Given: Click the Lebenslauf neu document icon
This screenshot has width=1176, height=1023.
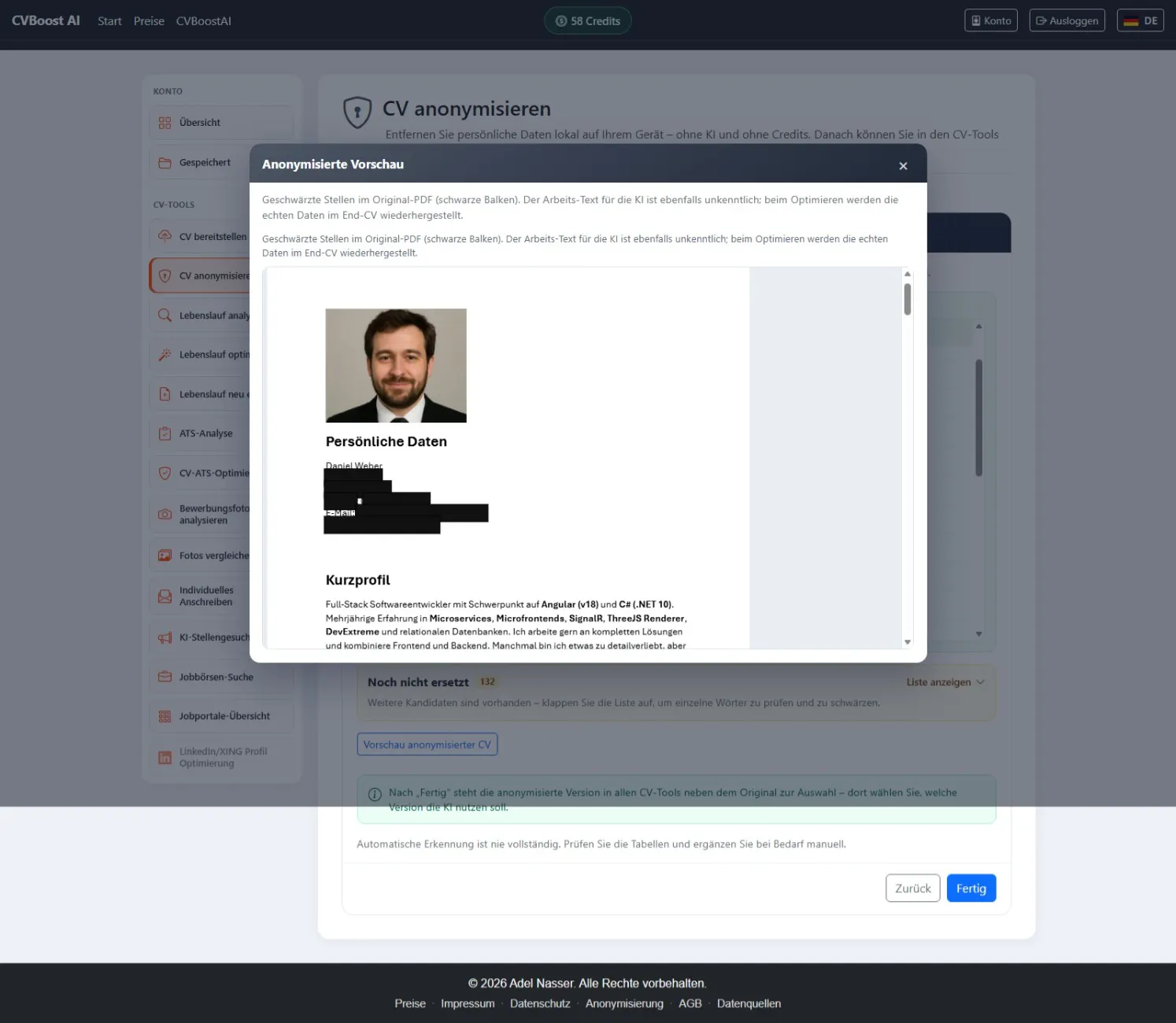Looking at the screenshot, I should [x=165, y=394].
